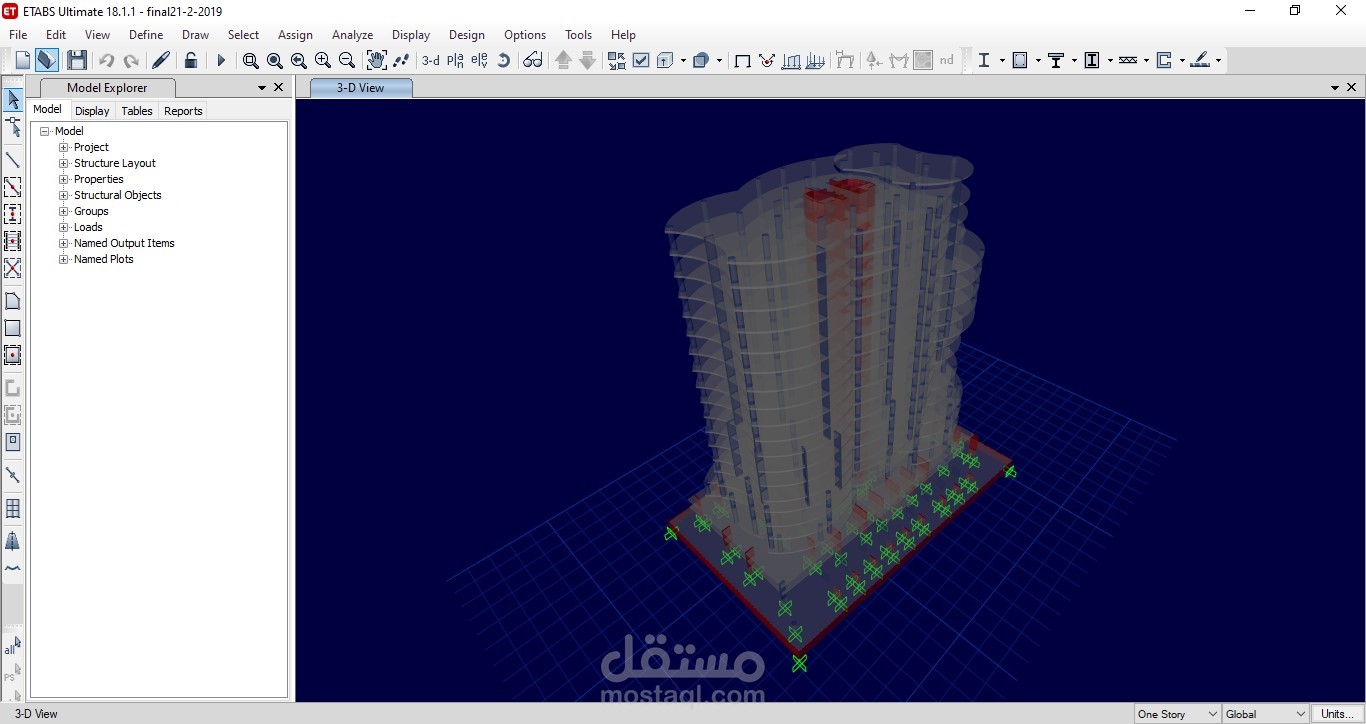The height and width of the screenshot is (724, 1366).
Task: Toggle the Rotate 3D View icon
Action: [505, 60]
